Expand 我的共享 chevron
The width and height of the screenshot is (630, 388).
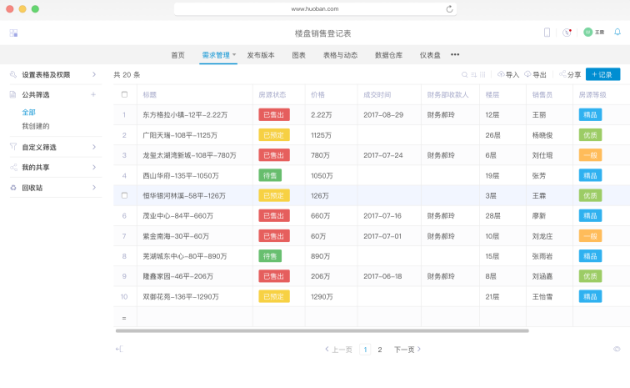94,167
